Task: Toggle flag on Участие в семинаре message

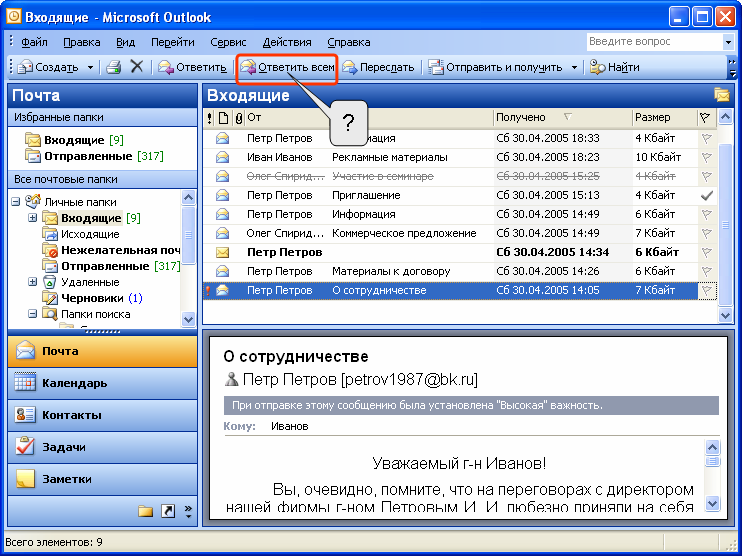Action: coord(707,176)
